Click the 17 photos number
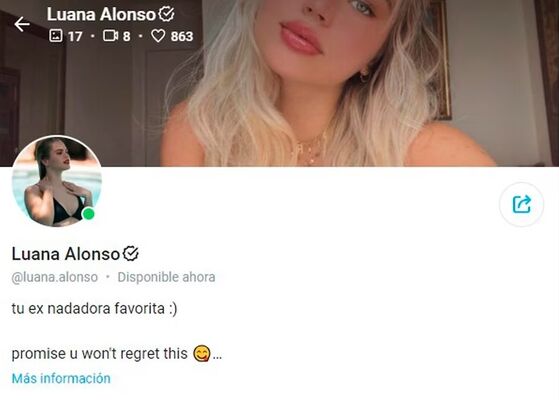The image size is (559, 400). pyautogui.click(x=75, y=36)
